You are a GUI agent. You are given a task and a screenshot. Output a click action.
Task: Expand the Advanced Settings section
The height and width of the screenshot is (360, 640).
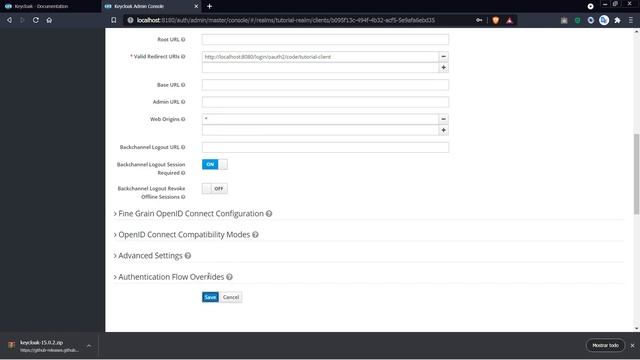pos(148,256)
